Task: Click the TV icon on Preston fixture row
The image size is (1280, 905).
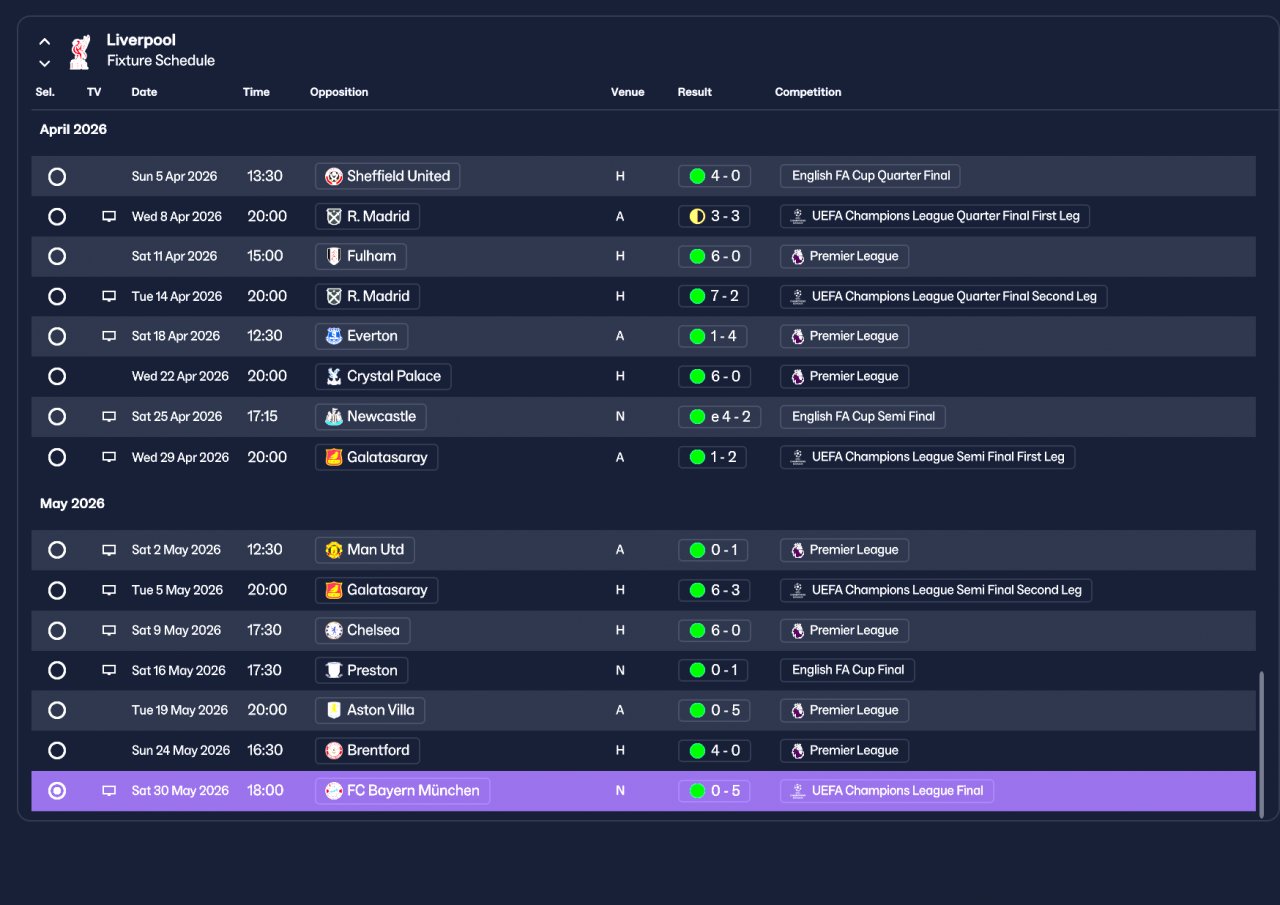Action: (x=109, y=670)
